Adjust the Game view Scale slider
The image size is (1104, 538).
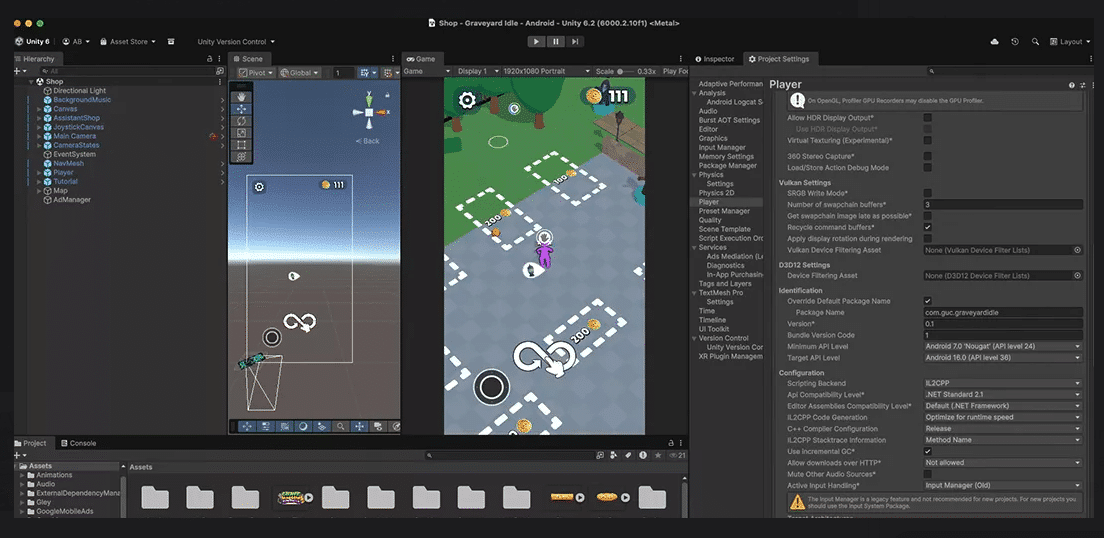click(x=625, y=71)
